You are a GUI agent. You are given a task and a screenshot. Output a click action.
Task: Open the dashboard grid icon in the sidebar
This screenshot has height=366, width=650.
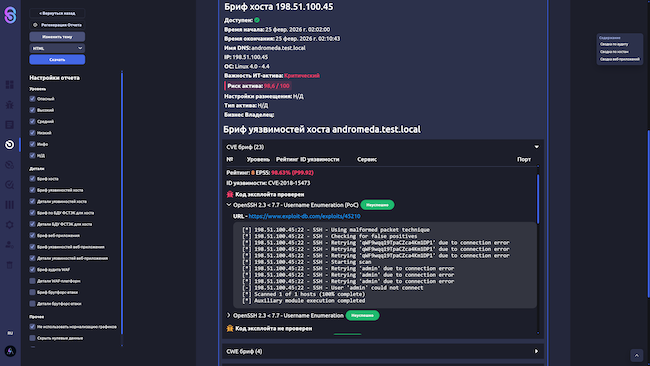[10, 85]
